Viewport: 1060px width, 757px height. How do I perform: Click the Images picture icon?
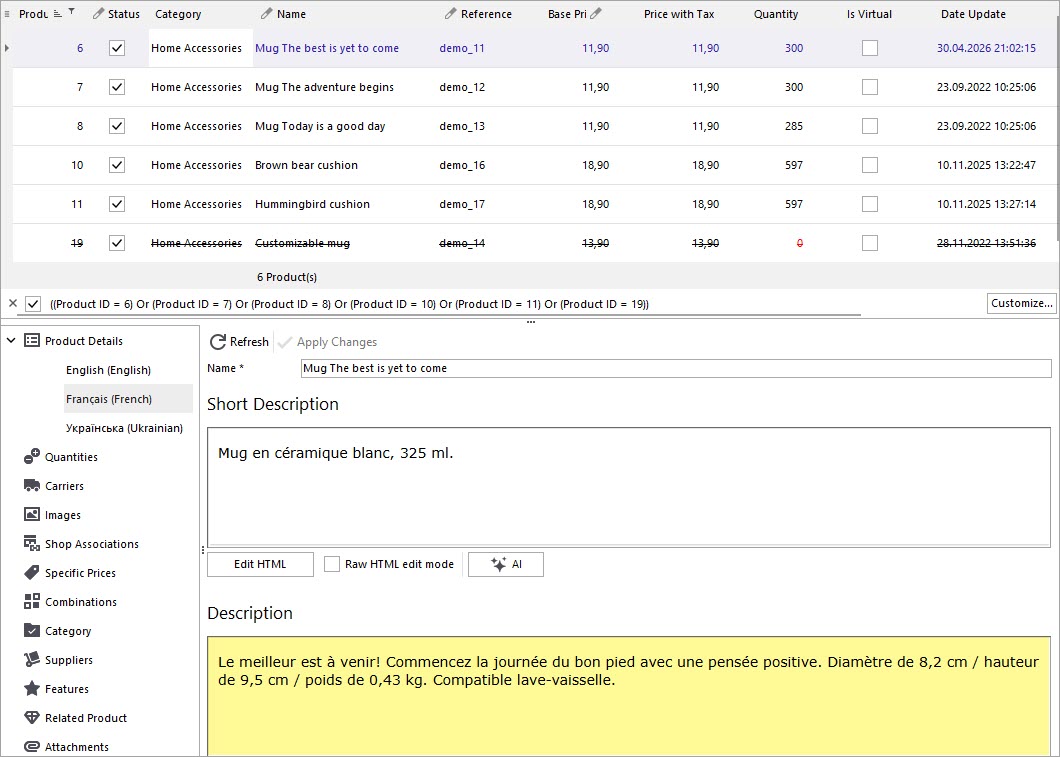pyautogui.click(x=32, y=514)
